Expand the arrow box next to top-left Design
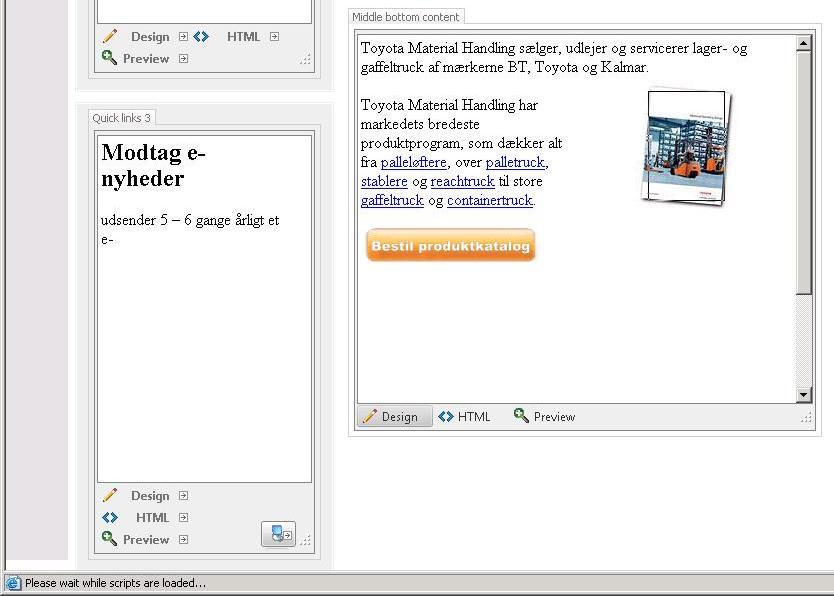Image resolution: width=834 pixels, height=596 pixels. [184, 36]
